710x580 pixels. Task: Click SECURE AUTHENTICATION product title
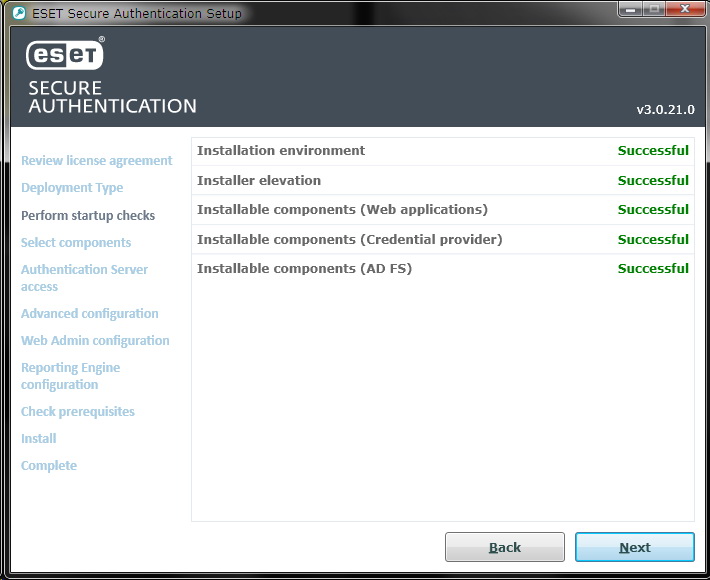click(112, 97)
